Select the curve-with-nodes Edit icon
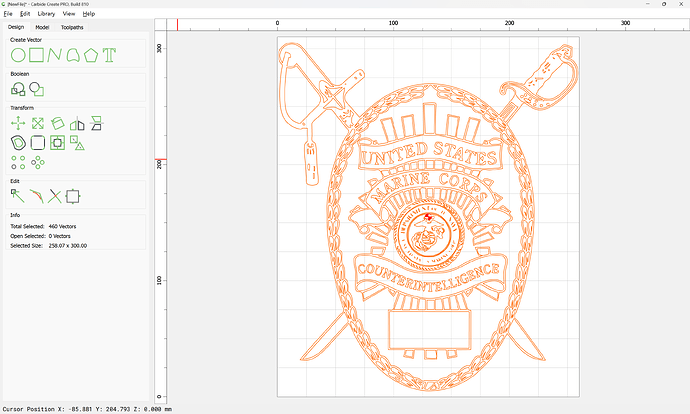 [37, 196]
